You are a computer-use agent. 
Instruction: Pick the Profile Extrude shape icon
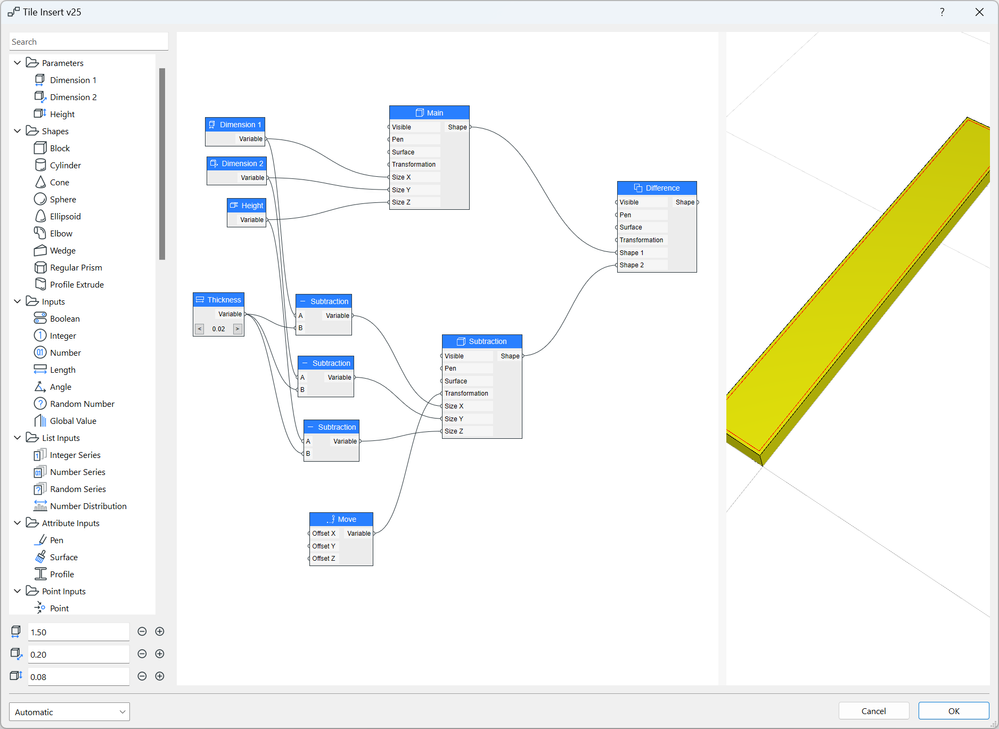[x=40, y=284]
